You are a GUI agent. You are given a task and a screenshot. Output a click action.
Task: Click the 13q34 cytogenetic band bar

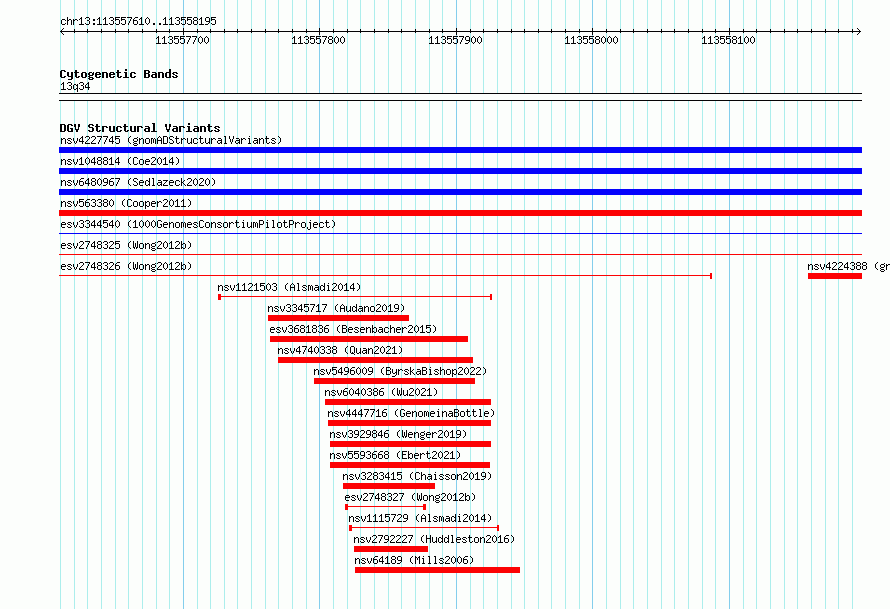click(x=460, y=97)
